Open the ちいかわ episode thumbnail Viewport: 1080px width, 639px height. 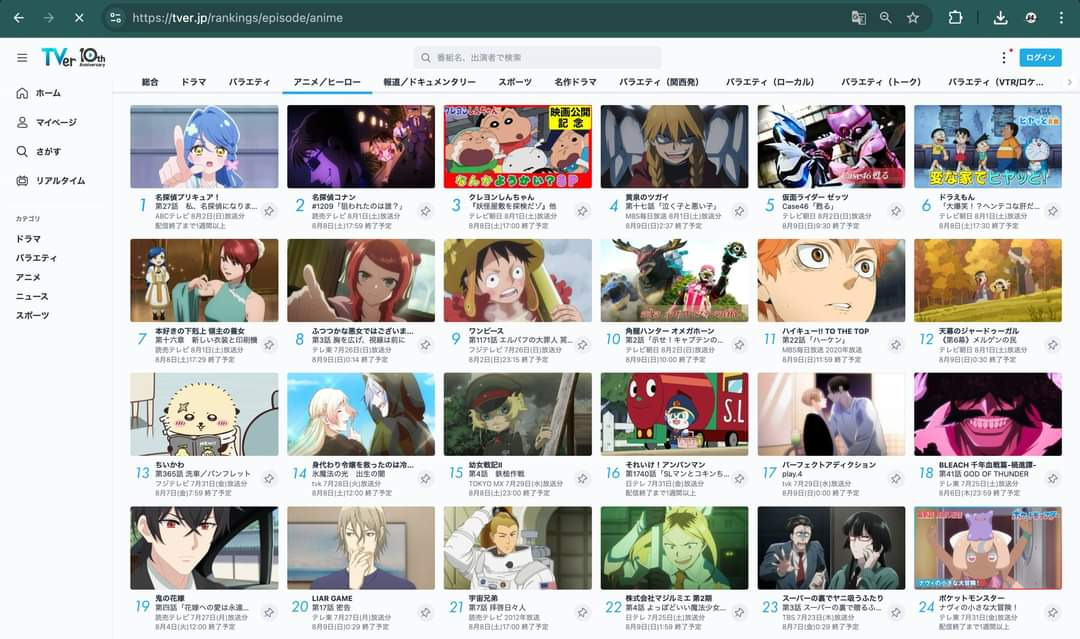click(204, 414)
